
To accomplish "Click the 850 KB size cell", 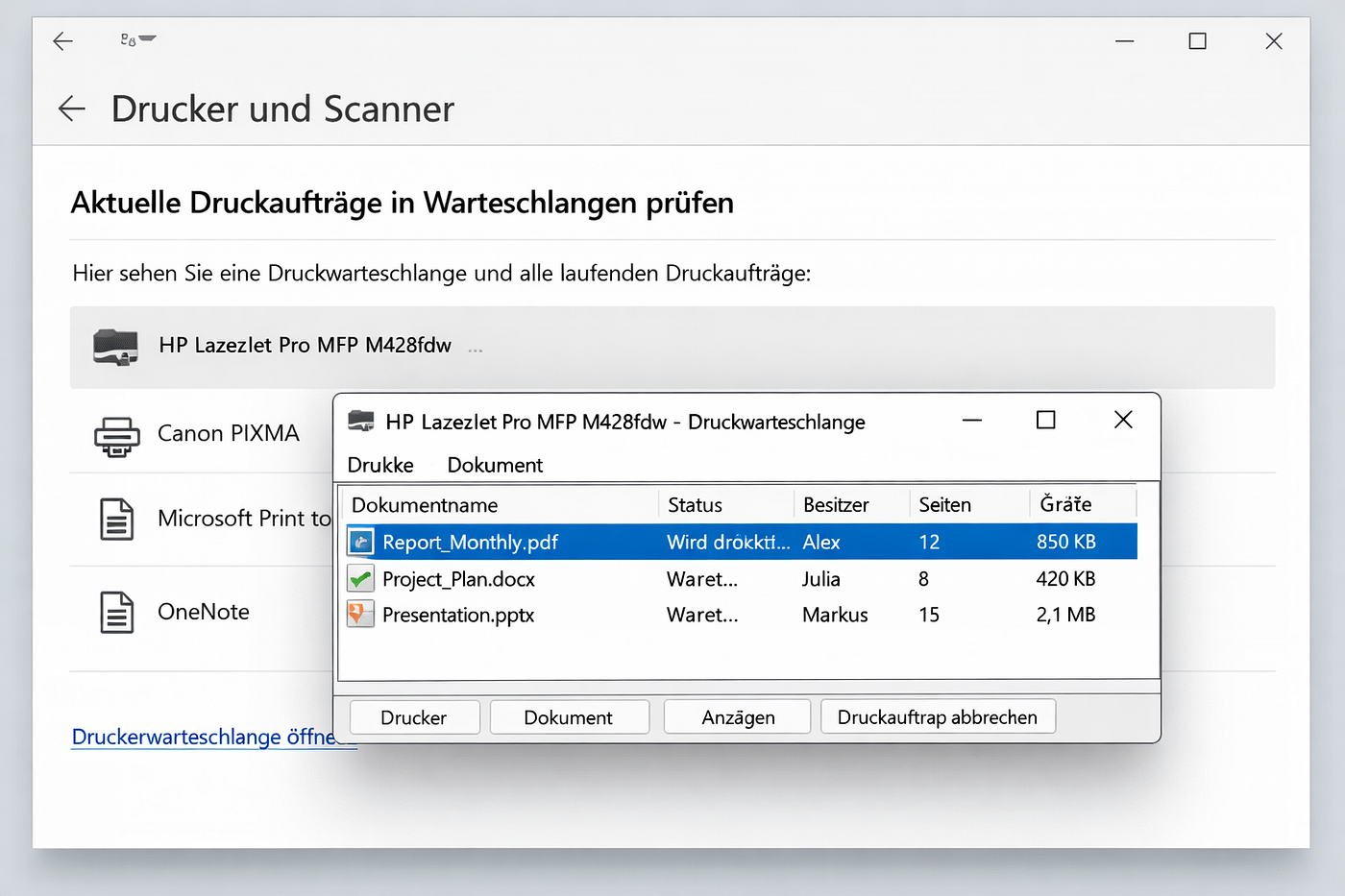I will click(x=1065, y=542).
